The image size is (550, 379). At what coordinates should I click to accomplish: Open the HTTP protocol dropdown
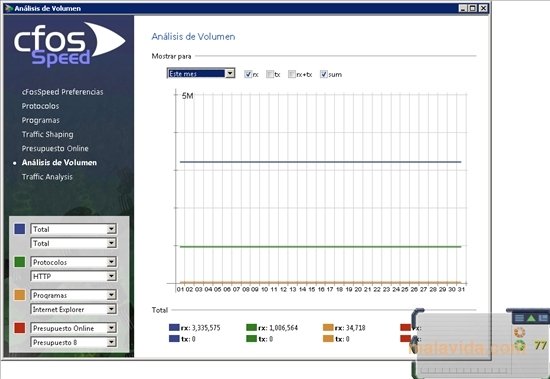[74, 276]
